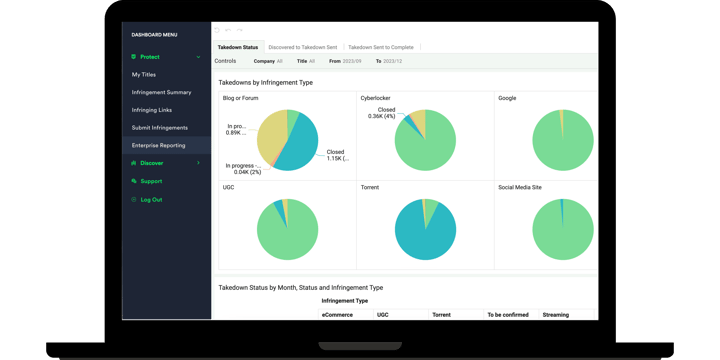This screenshot has width=720, height=360.
Task: Click 'Takedowns by Infringement Type' heading
Action: click(x=265, y=83)
